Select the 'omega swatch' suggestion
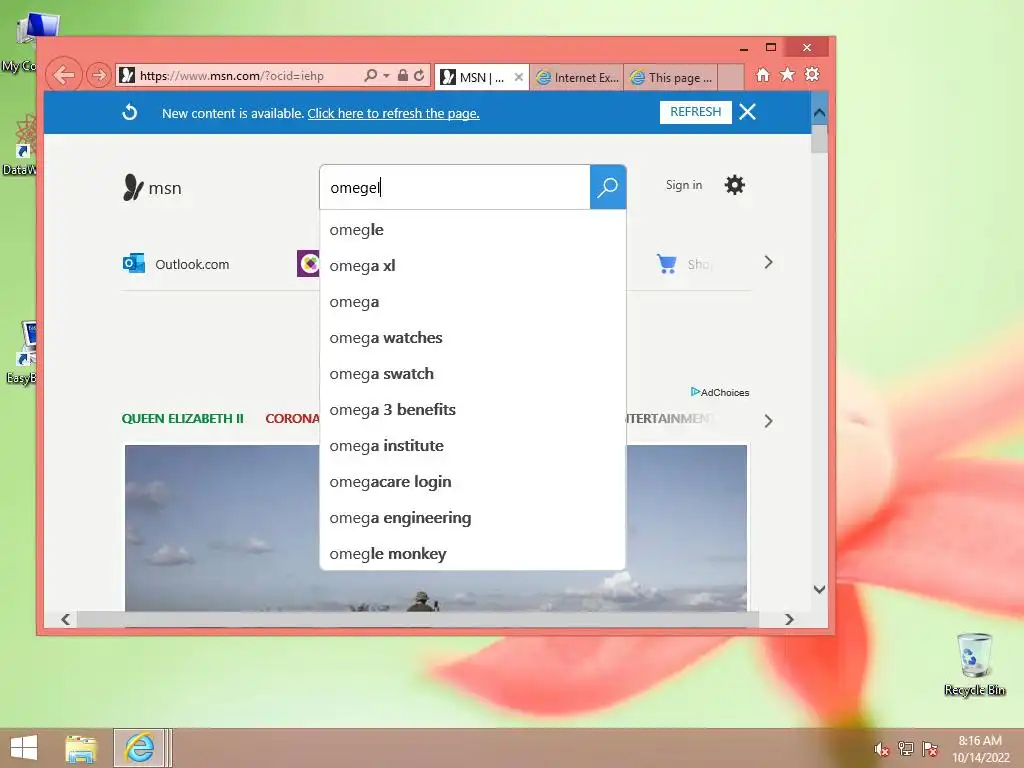Image resolution: width=1024 pixels, height=768 pixels. 472,374
